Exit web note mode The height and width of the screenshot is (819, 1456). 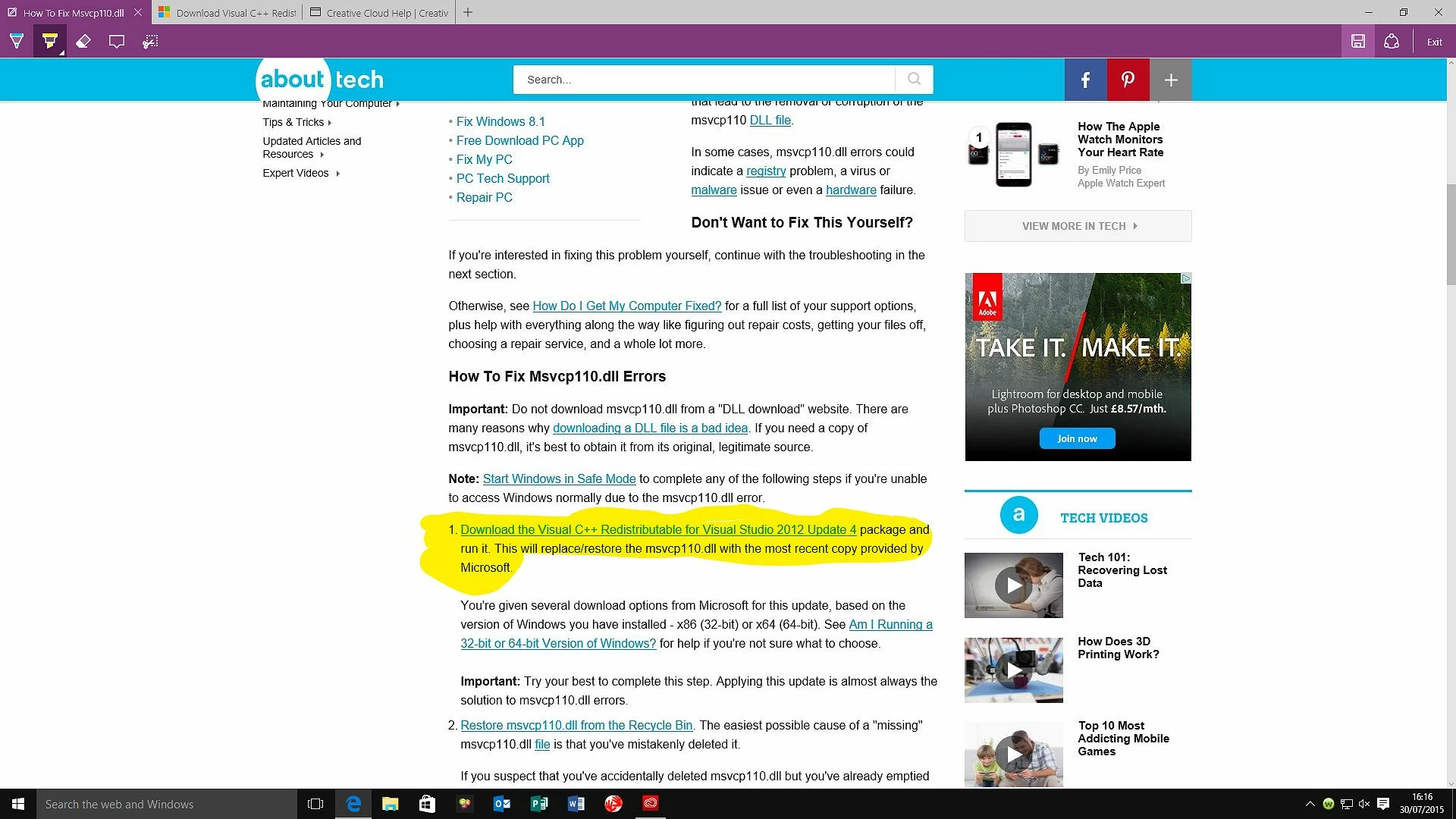(1434, 42)
